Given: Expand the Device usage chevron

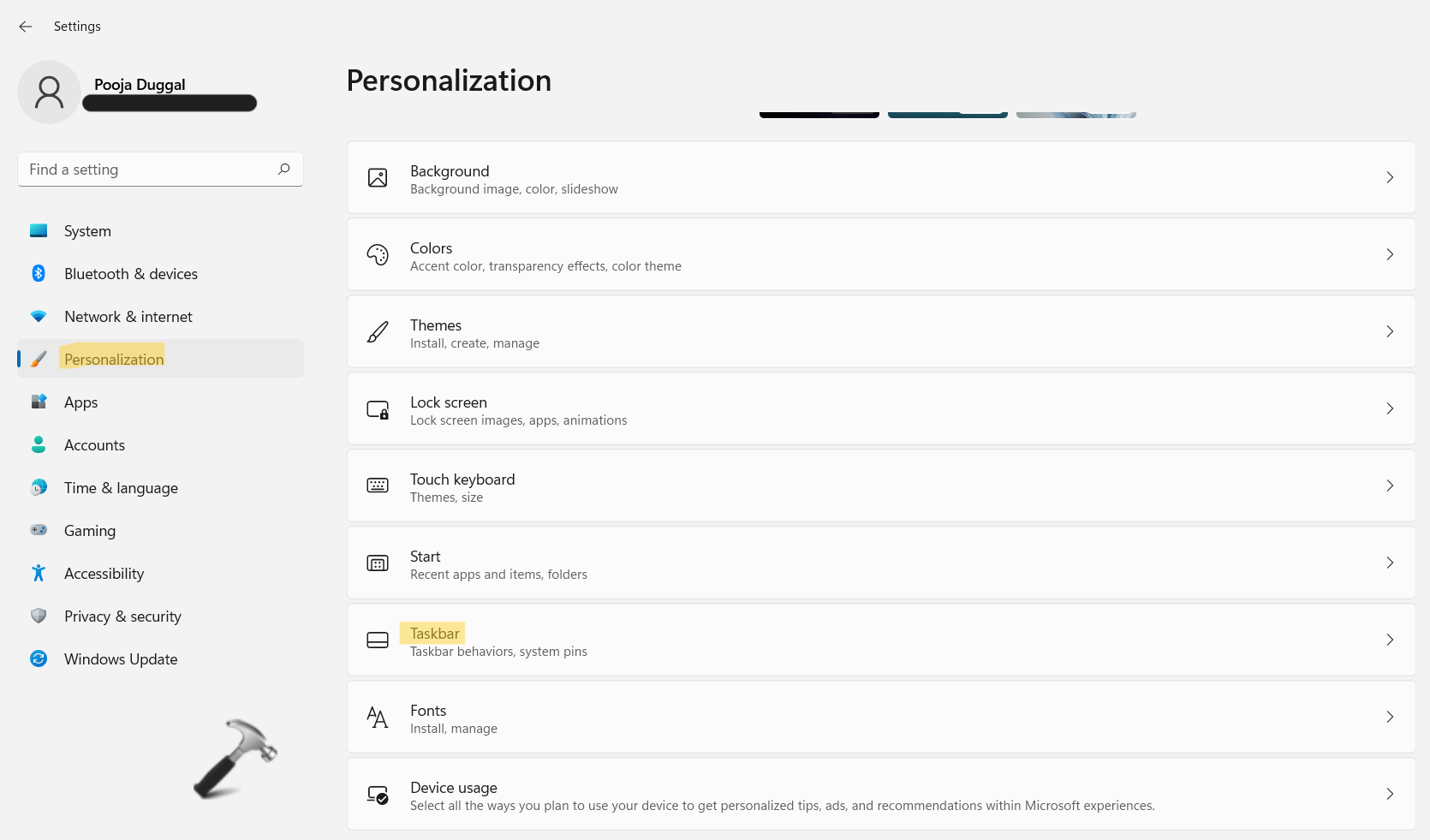Looking at the screenshot, I should pos(1390,794).
